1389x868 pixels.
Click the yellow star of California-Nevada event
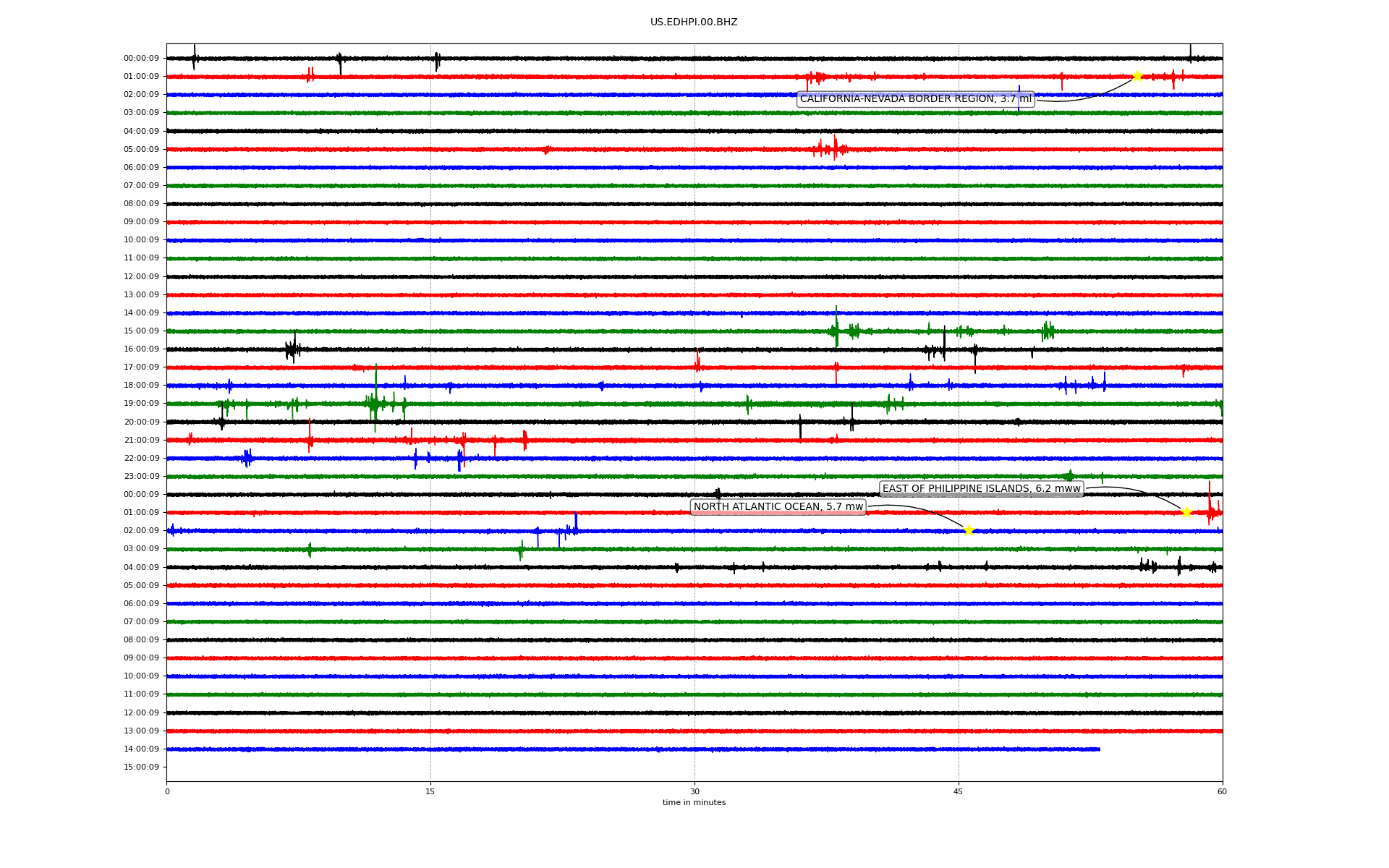pyautogui.click(x=1137, y=76)
